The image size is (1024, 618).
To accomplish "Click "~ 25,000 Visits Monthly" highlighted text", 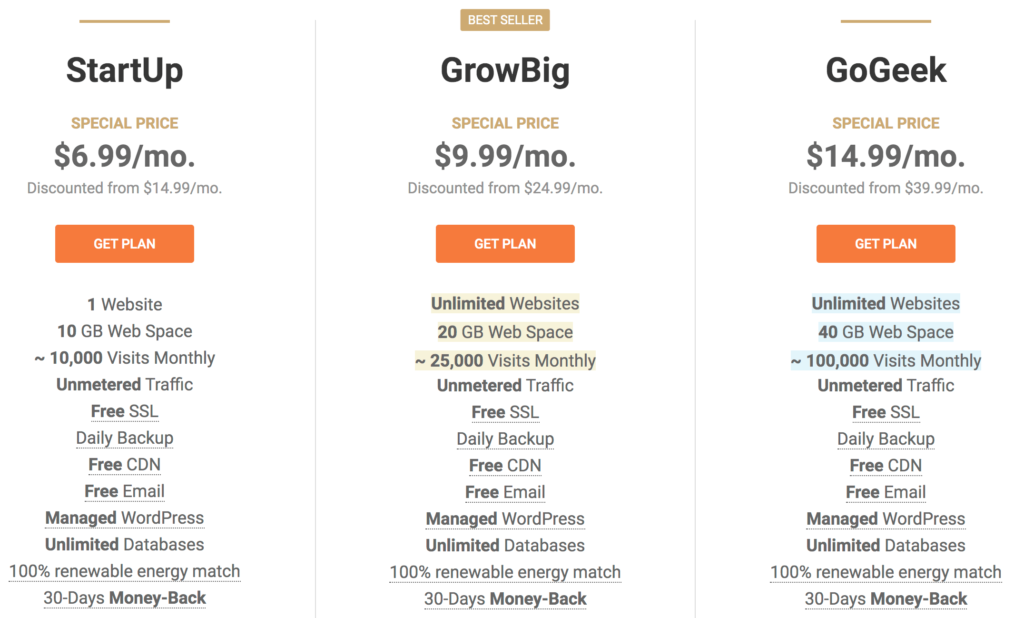I will click(505, 360).
